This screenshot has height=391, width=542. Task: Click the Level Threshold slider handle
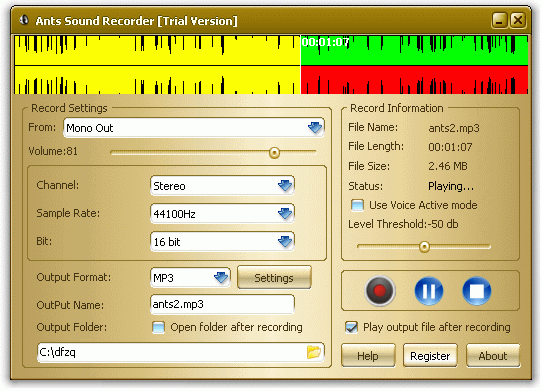424,247
